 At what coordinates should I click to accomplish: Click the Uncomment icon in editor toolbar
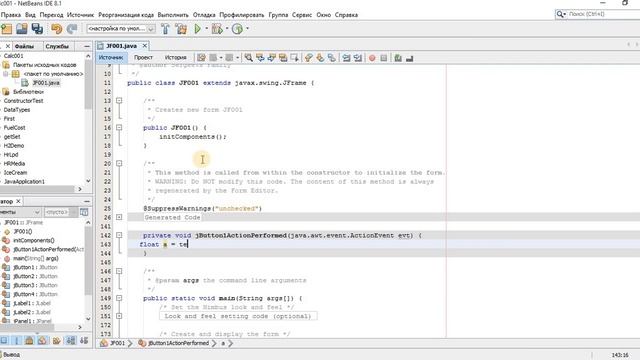pos(409,58)
